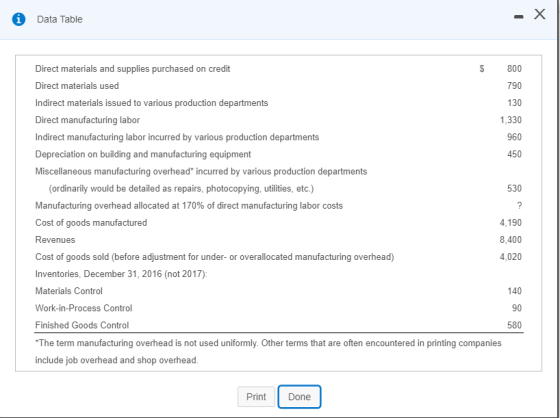Click Depreciation on building and equipment row
Image resolution: width=560 pixels, height=418 pixels.
[x=279, y=154]
